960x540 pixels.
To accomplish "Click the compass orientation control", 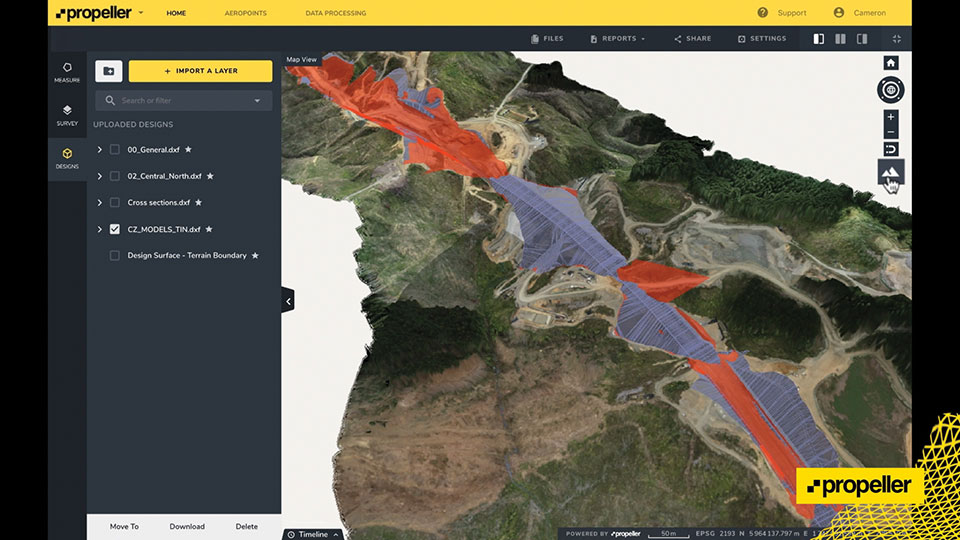I will coord(890,91).
